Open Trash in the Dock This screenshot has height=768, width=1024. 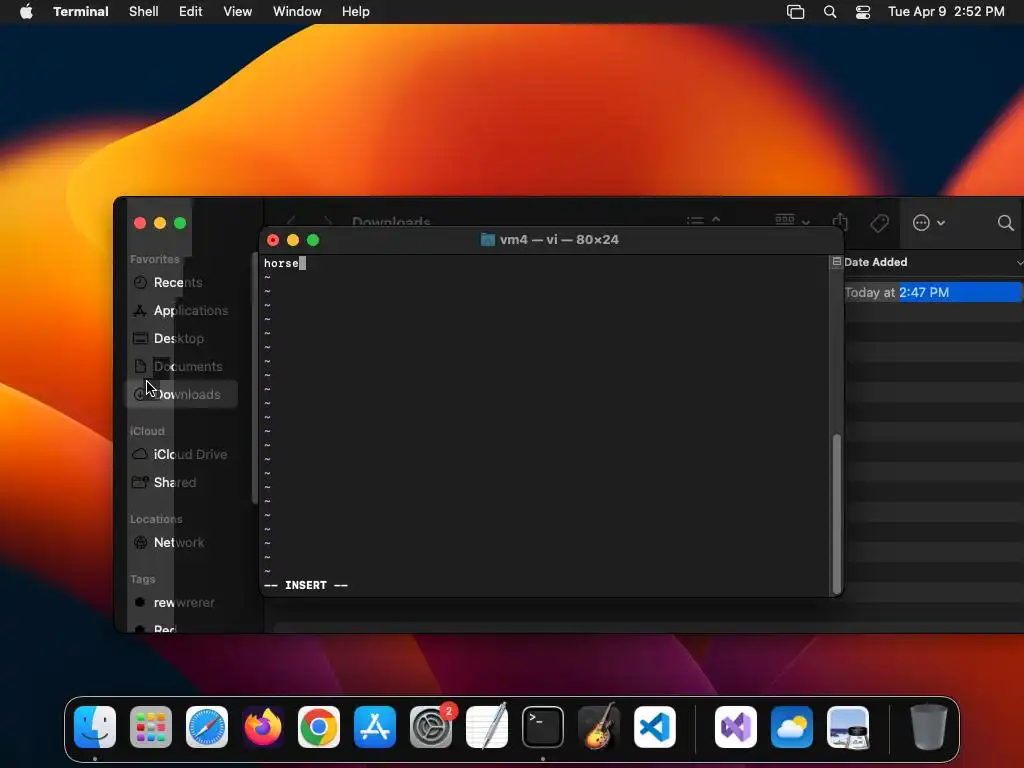tap(929, 727)
